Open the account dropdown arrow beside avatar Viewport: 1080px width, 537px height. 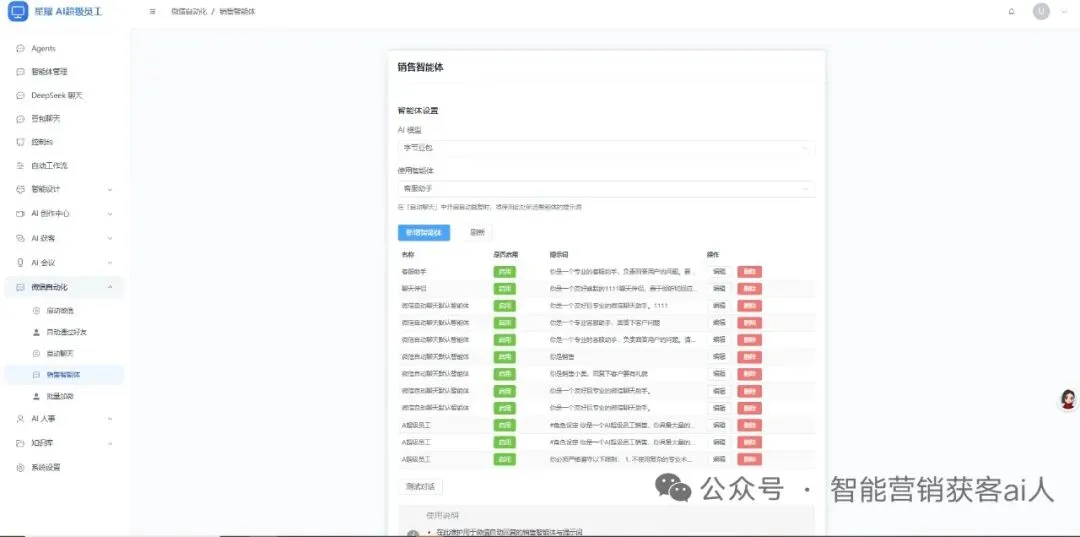(1063, 12)
